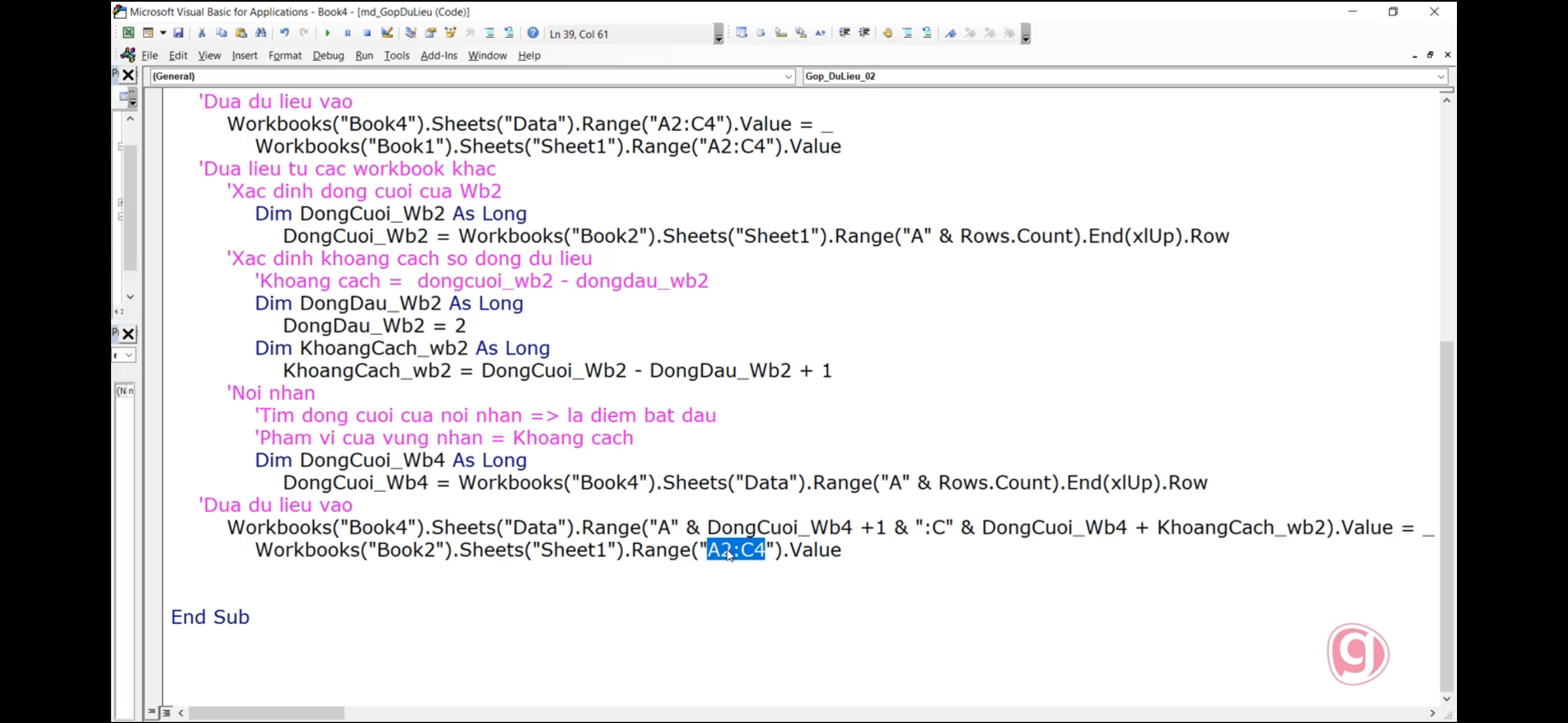
Task: Open the Tools menu
Action: [x=396, y=55]
